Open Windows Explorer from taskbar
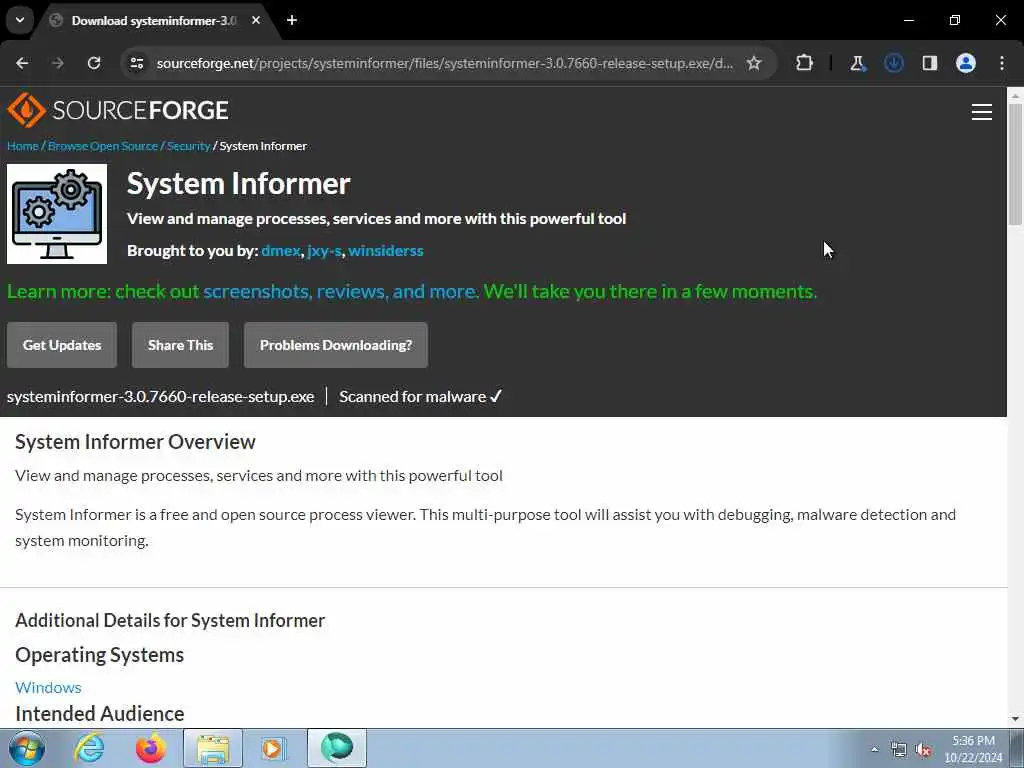 pyautogui.click(x=213, y=748)
